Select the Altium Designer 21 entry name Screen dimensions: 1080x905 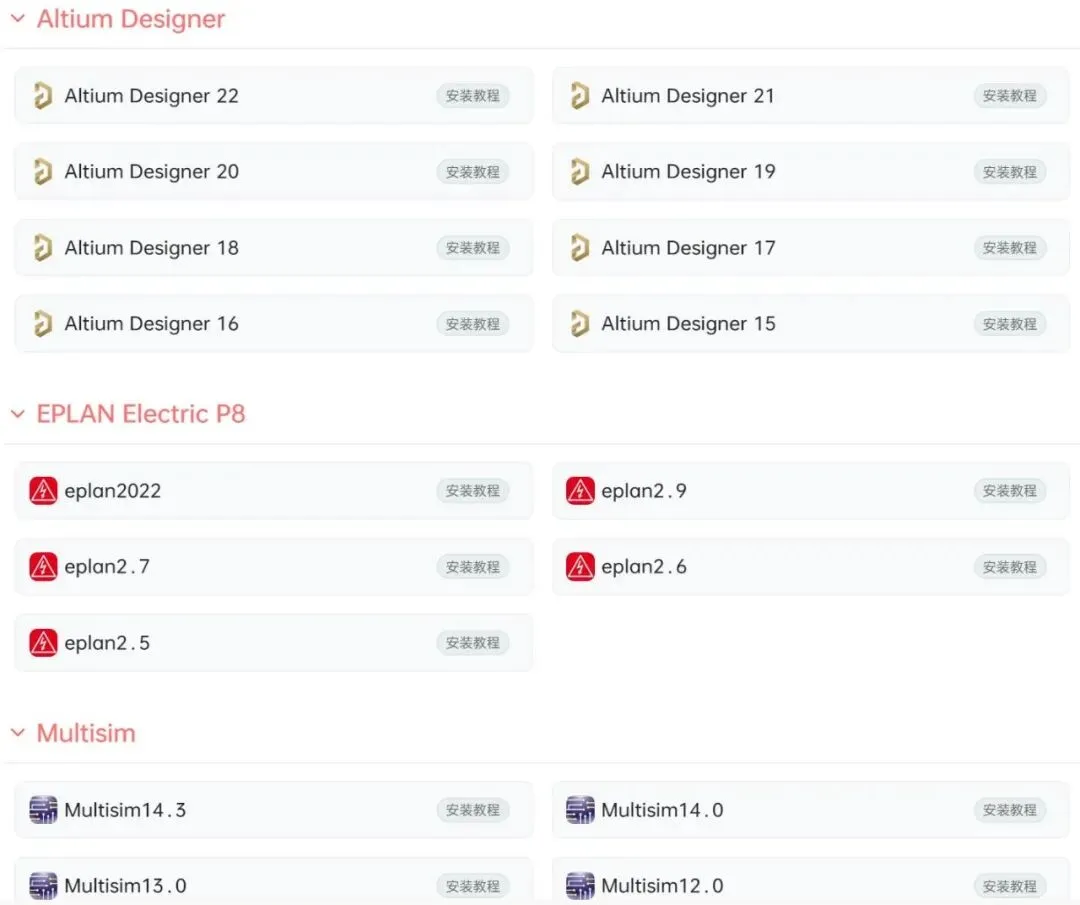(x=688, y=96)
